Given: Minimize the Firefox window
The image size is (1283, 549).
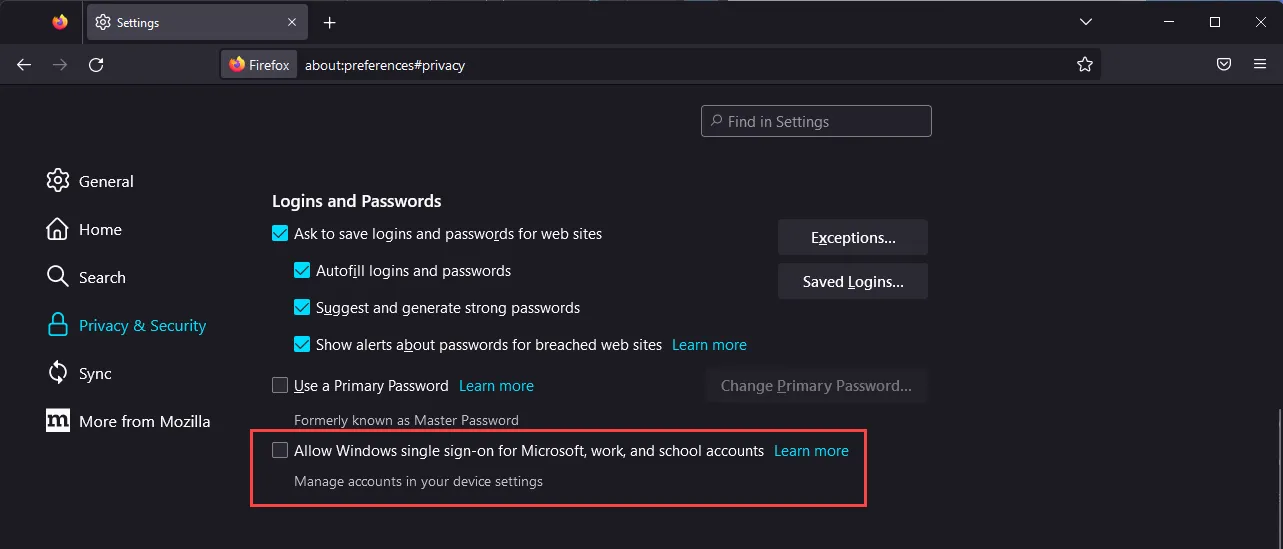Looking at the screenshot, I should (1169, 22).
